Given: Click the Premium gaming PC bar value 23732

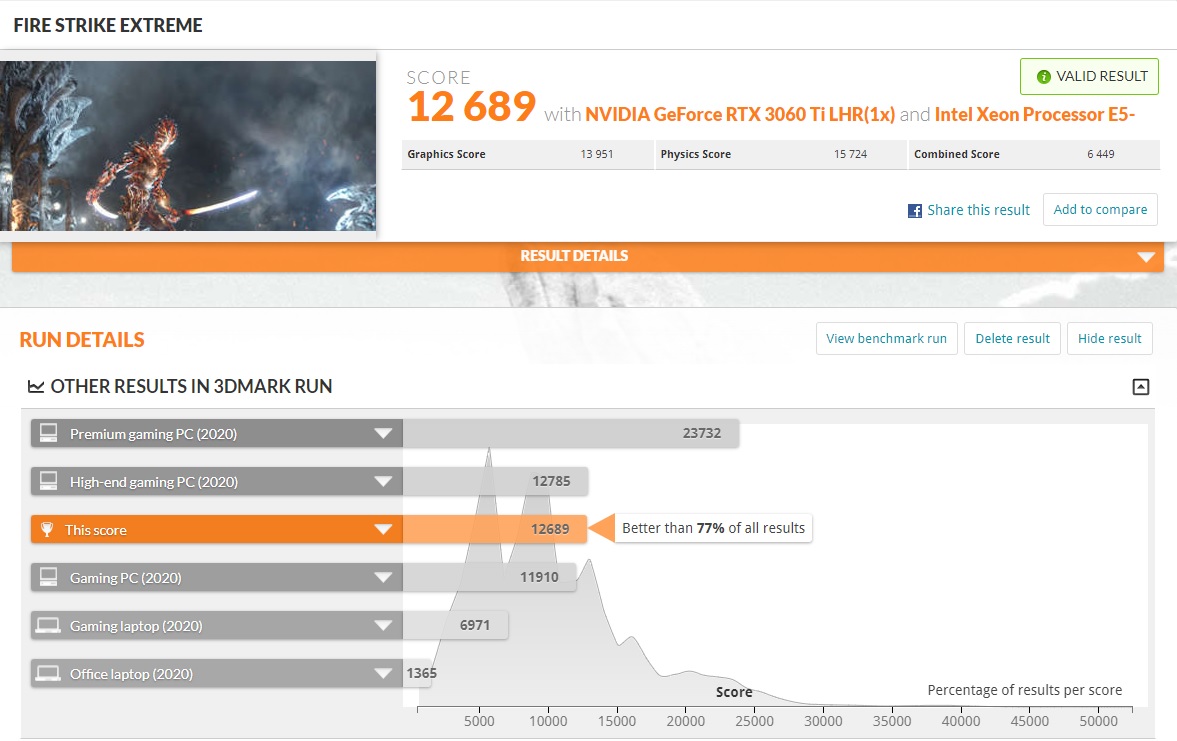Looking at the screenshot, I should pyautogui.click(x=702, y=433).
